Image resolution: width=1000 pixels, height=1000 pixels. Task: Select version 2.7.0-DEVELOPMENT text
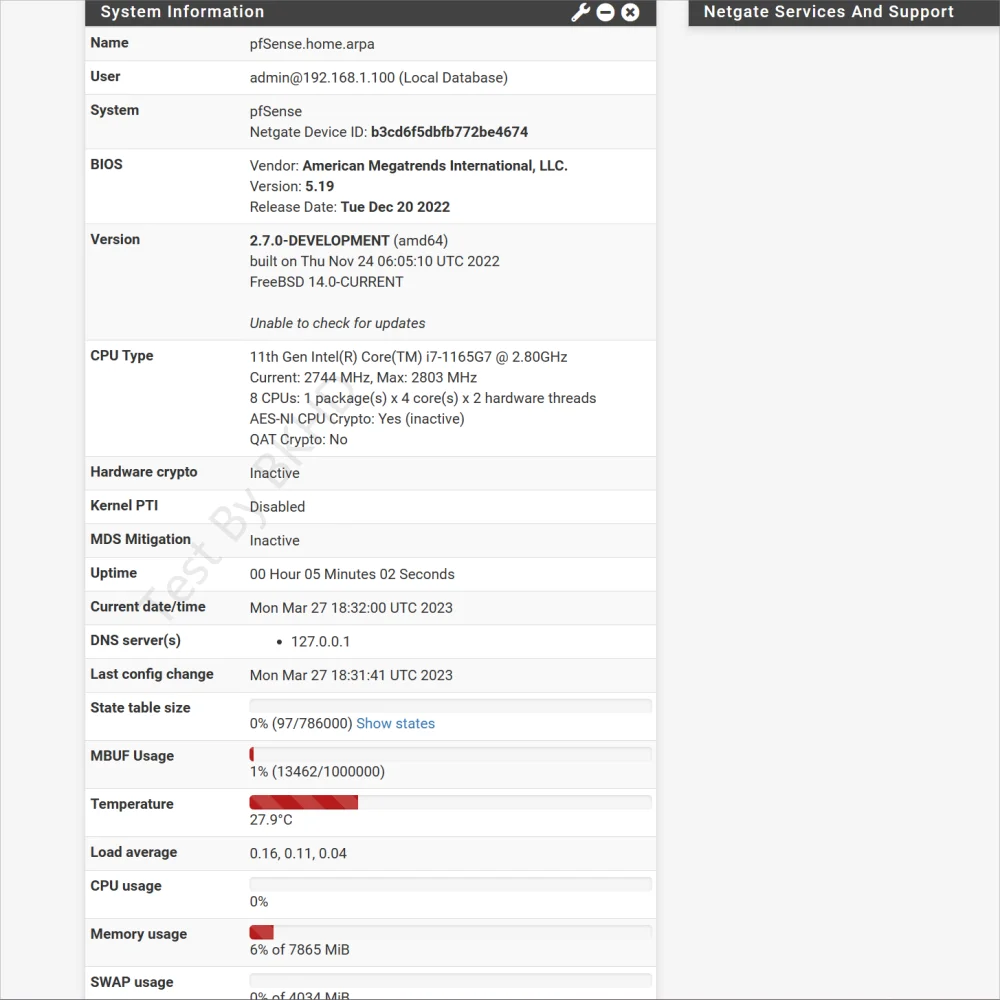(x=320, y=240)
